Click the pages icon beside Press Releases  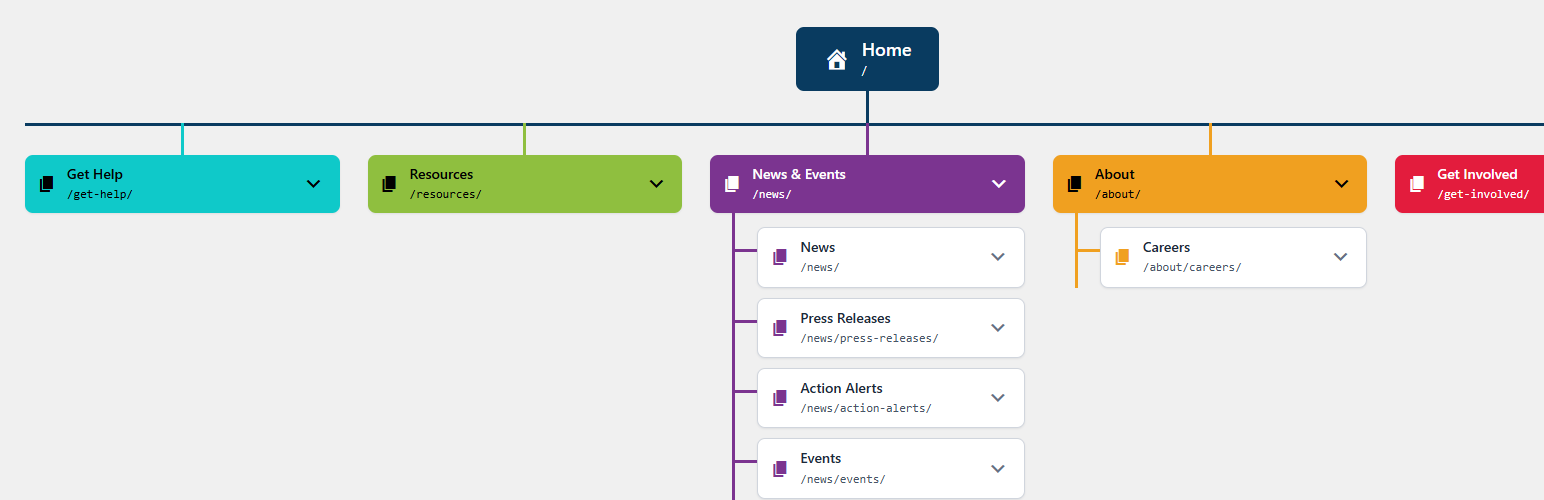tap(780, 328)
